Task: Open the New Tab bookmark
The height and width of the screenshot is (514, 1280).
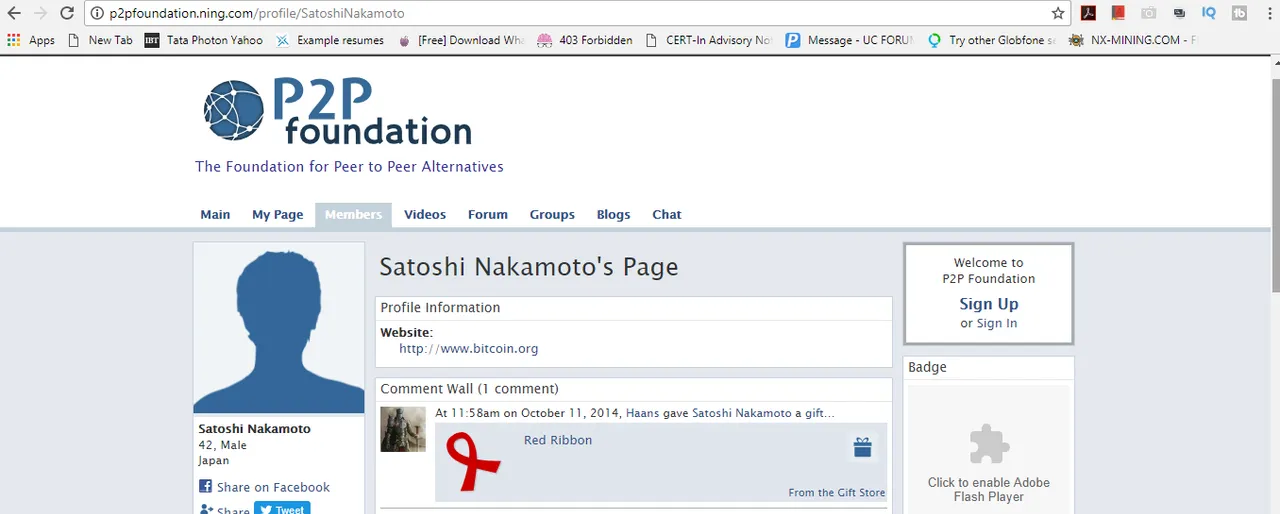Action: point(100,40)
